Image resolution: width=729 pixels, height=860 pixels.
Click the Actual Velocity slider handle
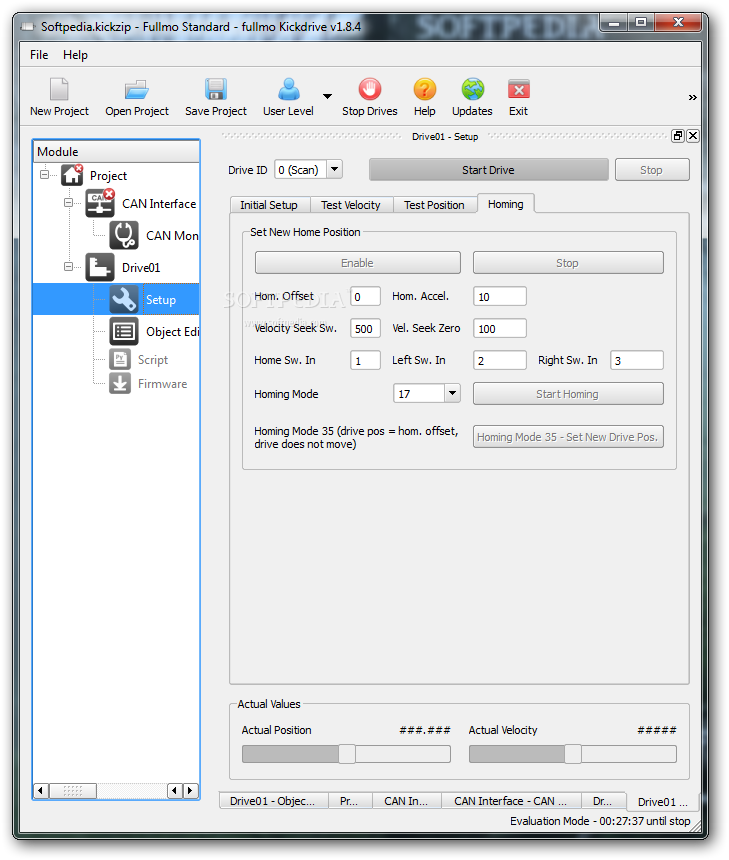click(573, 754)
